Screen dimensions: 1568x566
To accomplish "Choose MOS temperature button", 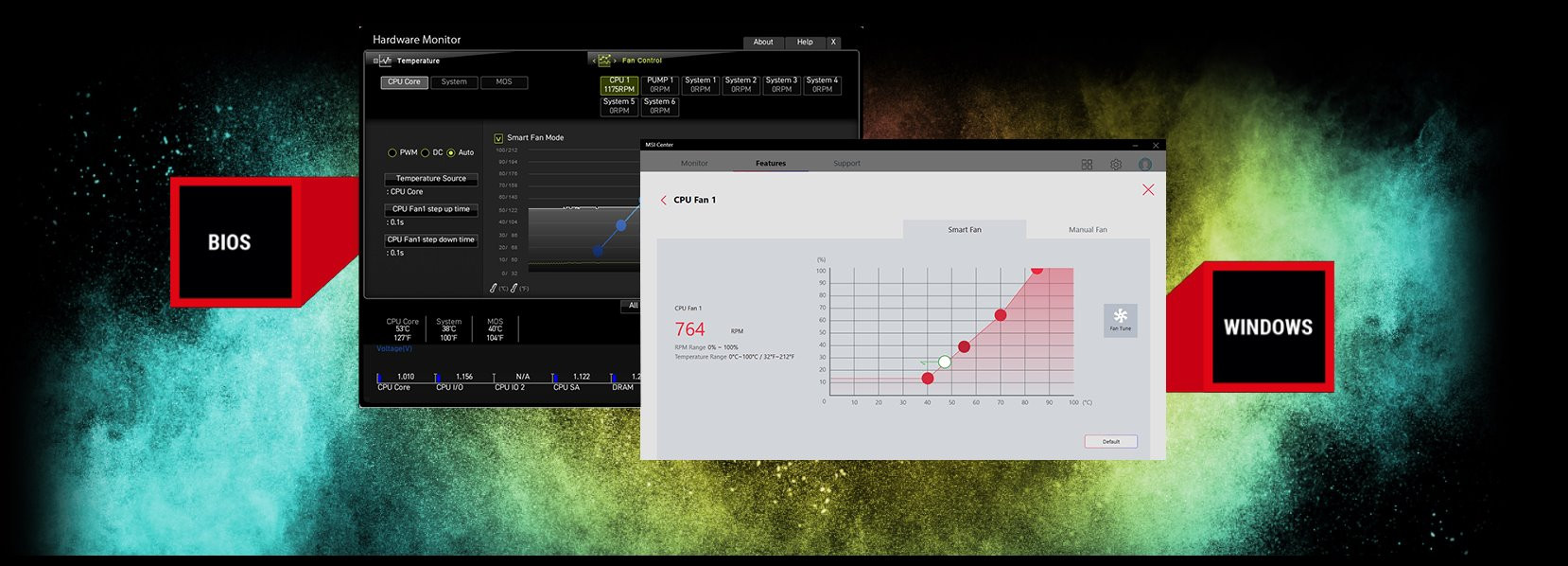I will pos(504,82).
